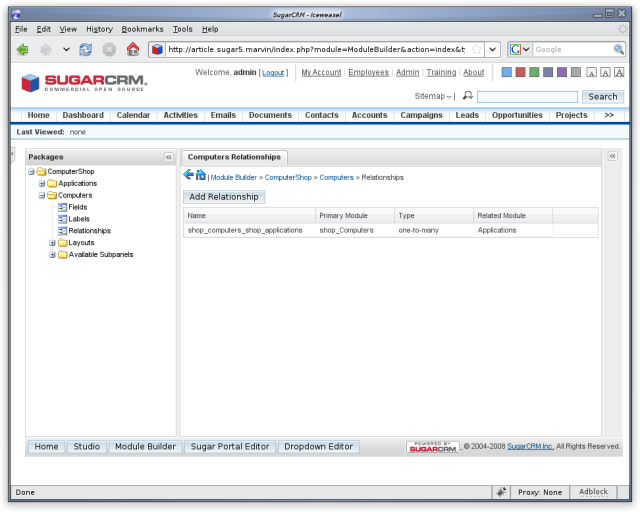Open the Admin link

pos(407,72)
